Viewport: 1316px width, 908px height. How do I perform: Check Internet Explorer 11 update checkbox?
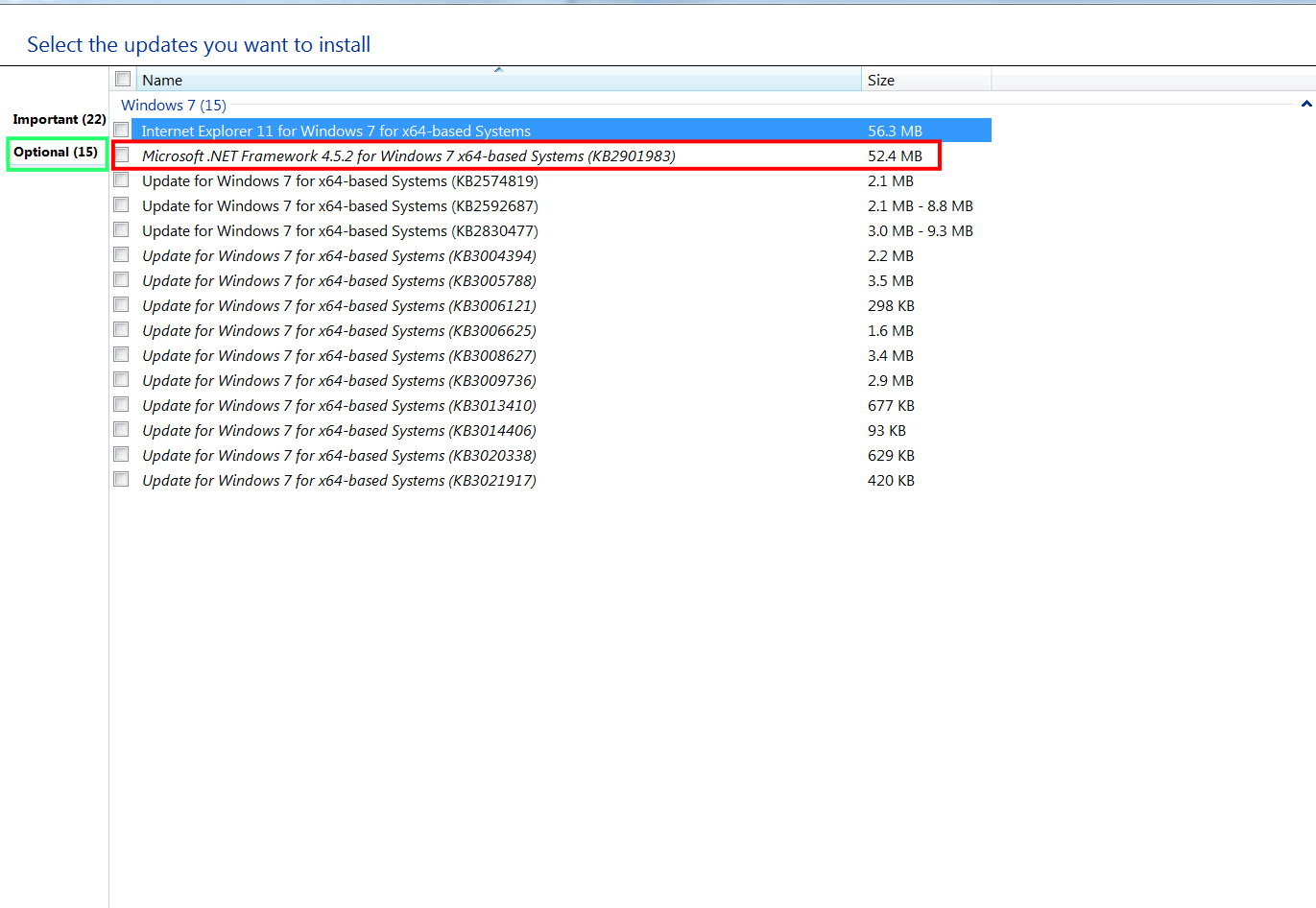click(121, 130)
